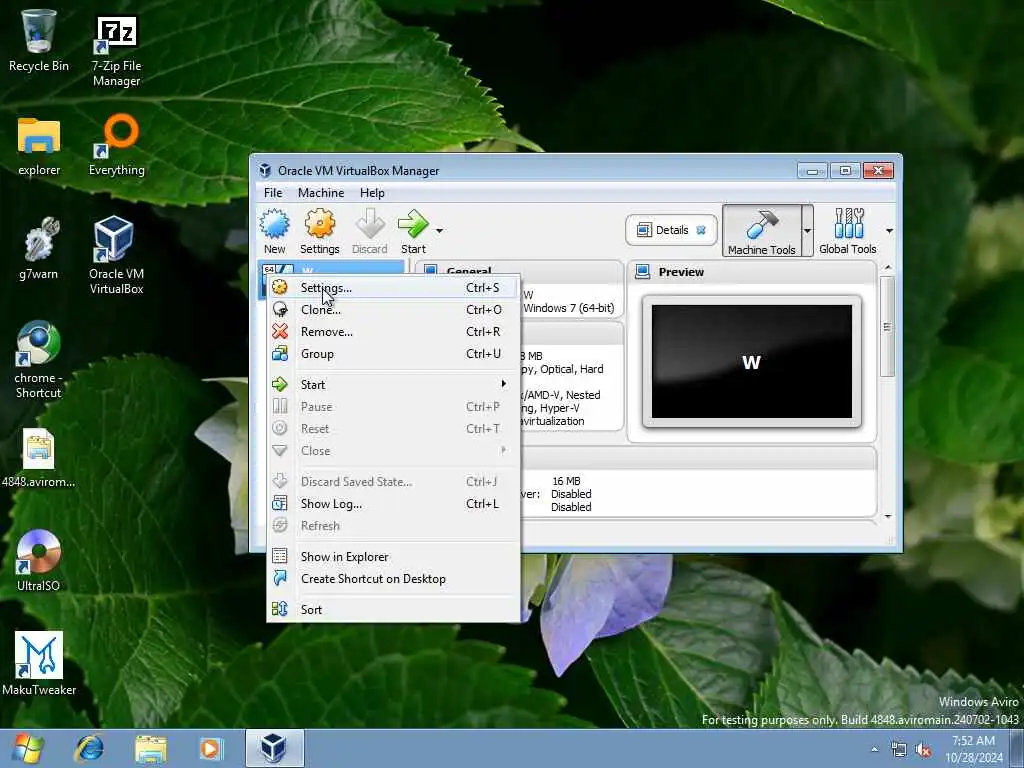1024x768 pixels.
Task: Expand the Start toolbar dropdown arrow
Action: point(440,231)
